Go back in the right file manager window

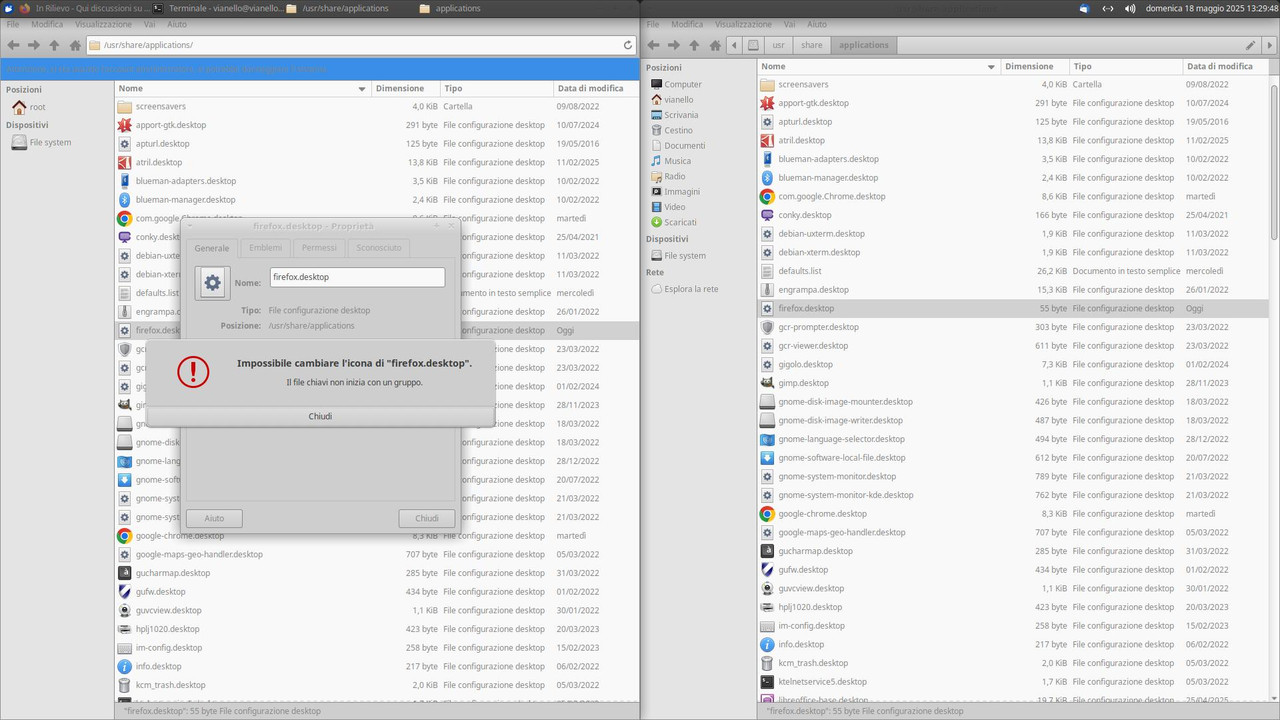point(653,45)
